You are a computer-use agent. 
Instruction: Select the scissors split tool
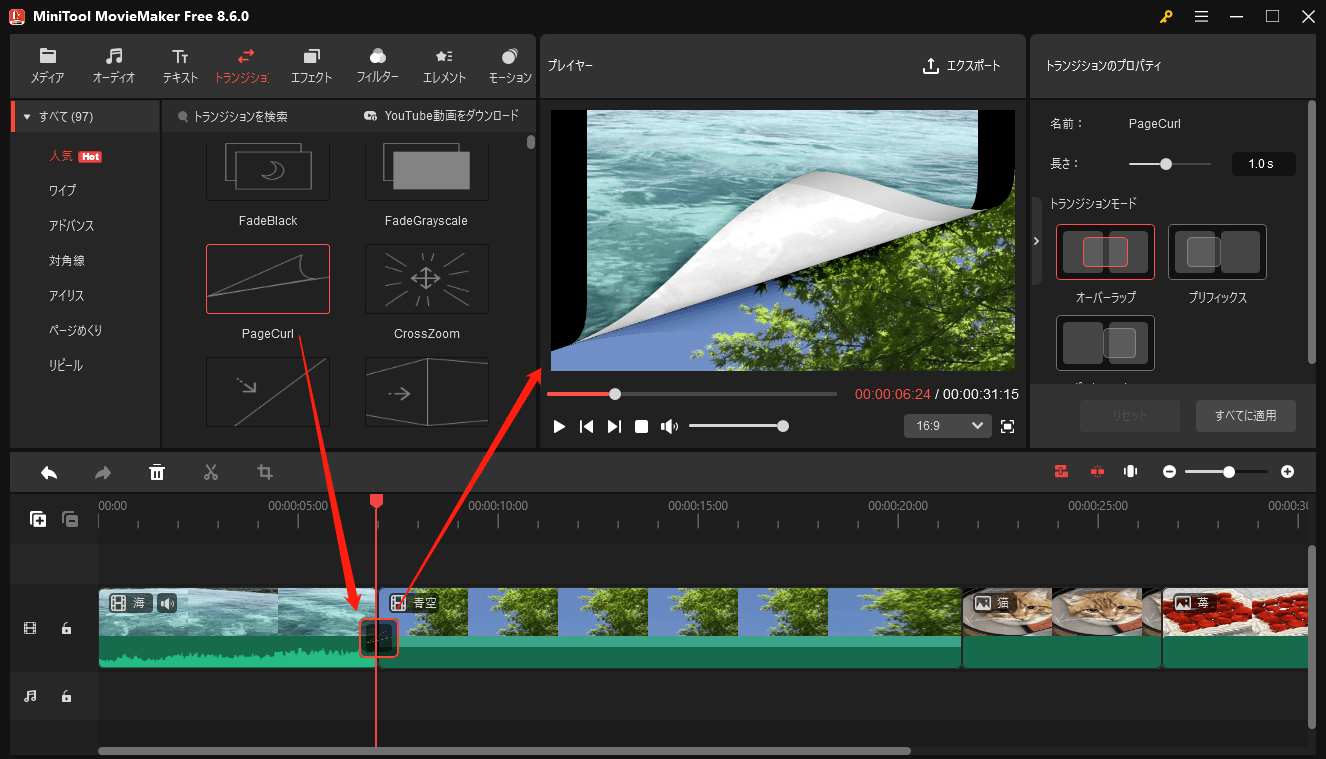[x=211, y=471]
